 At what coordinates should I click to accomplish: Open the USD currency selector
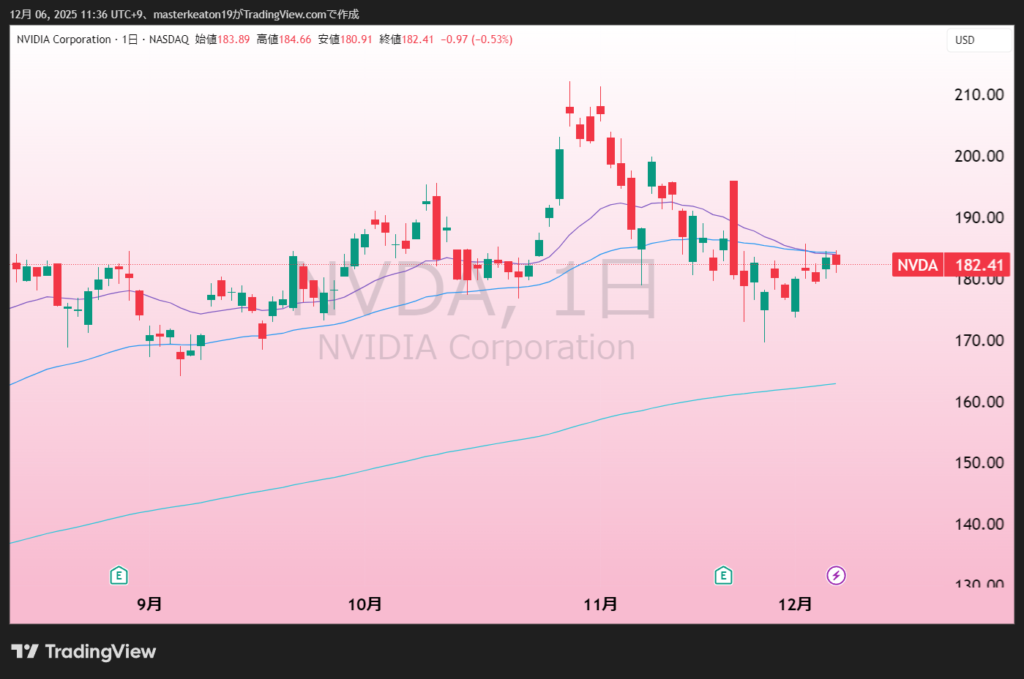point(965,40)
